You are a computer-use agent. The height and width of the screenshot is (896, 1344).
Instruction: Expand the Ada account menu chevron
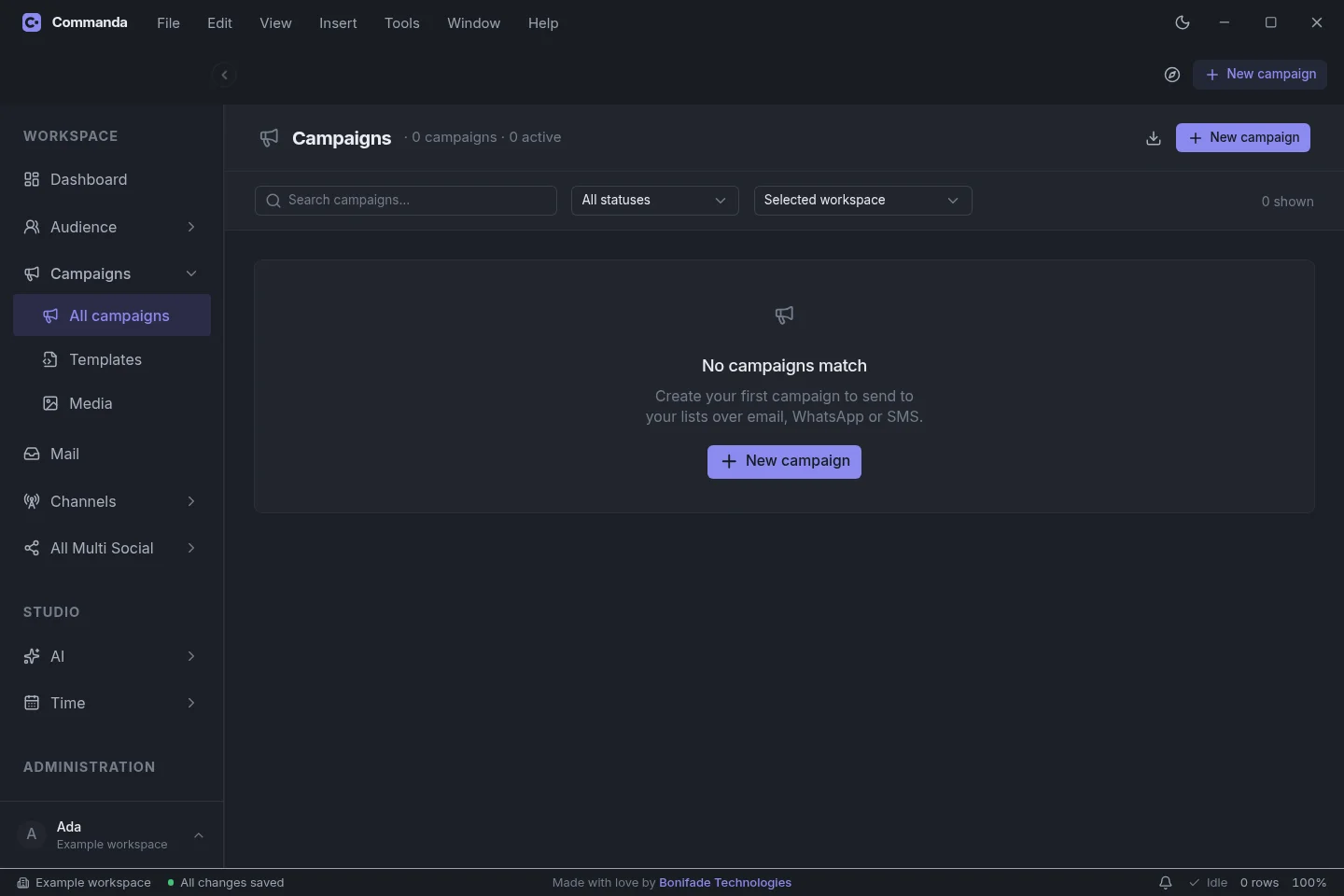point(199,835)
